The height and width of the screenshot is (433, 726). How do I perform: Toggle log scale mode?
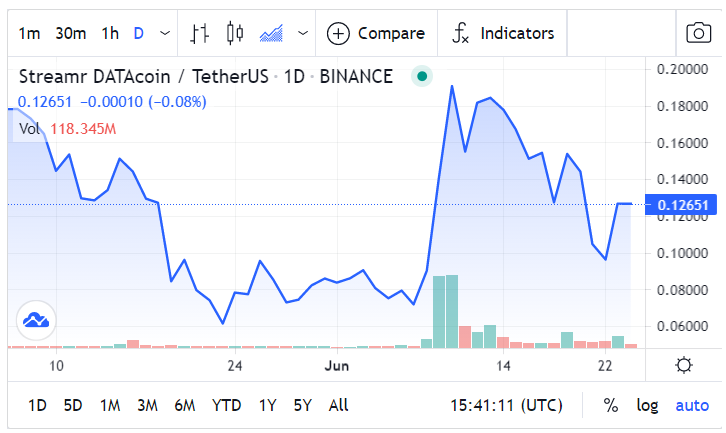[647, 406]
